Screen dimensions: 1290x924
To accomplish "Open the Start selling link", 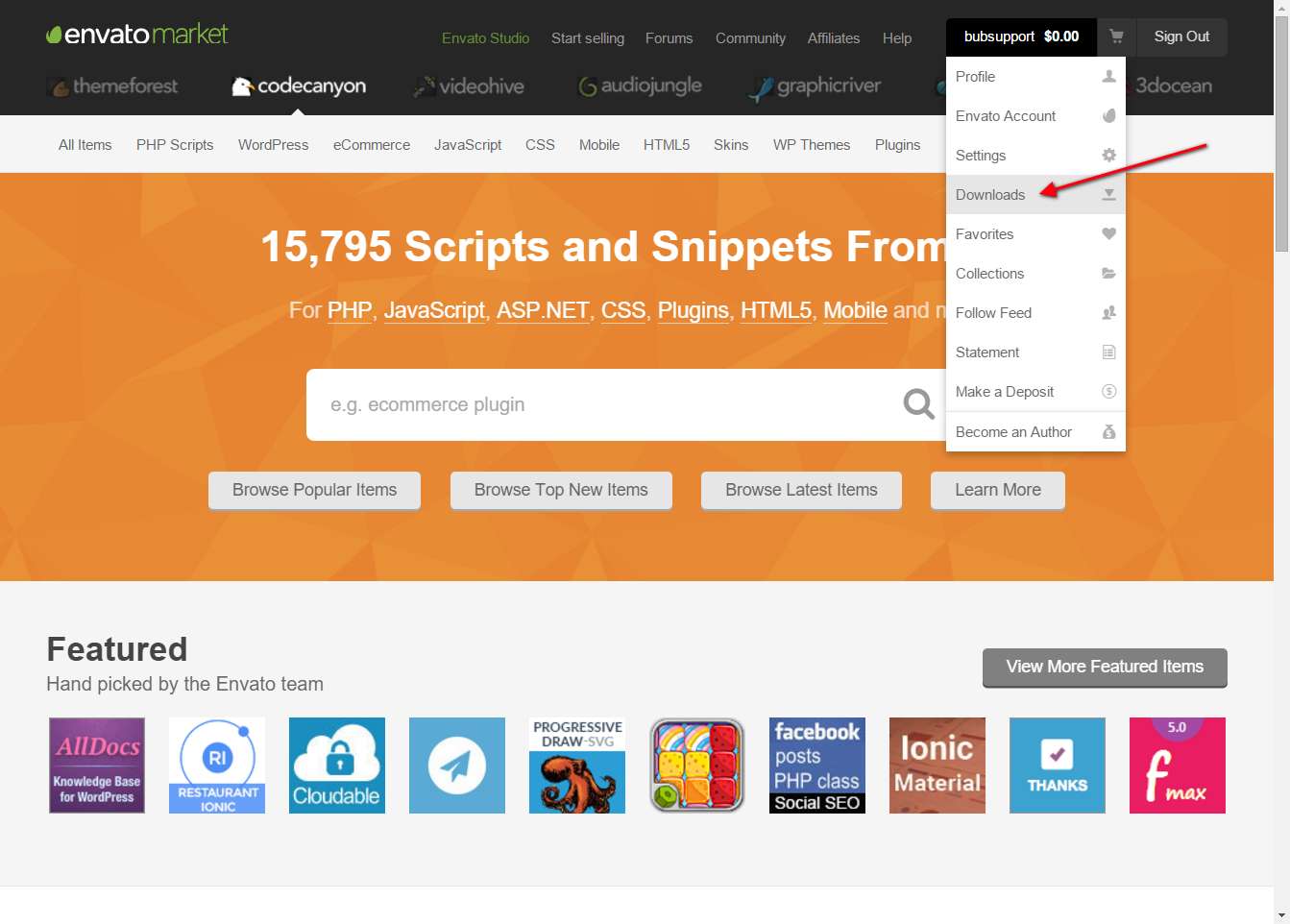I will point(588,38).
